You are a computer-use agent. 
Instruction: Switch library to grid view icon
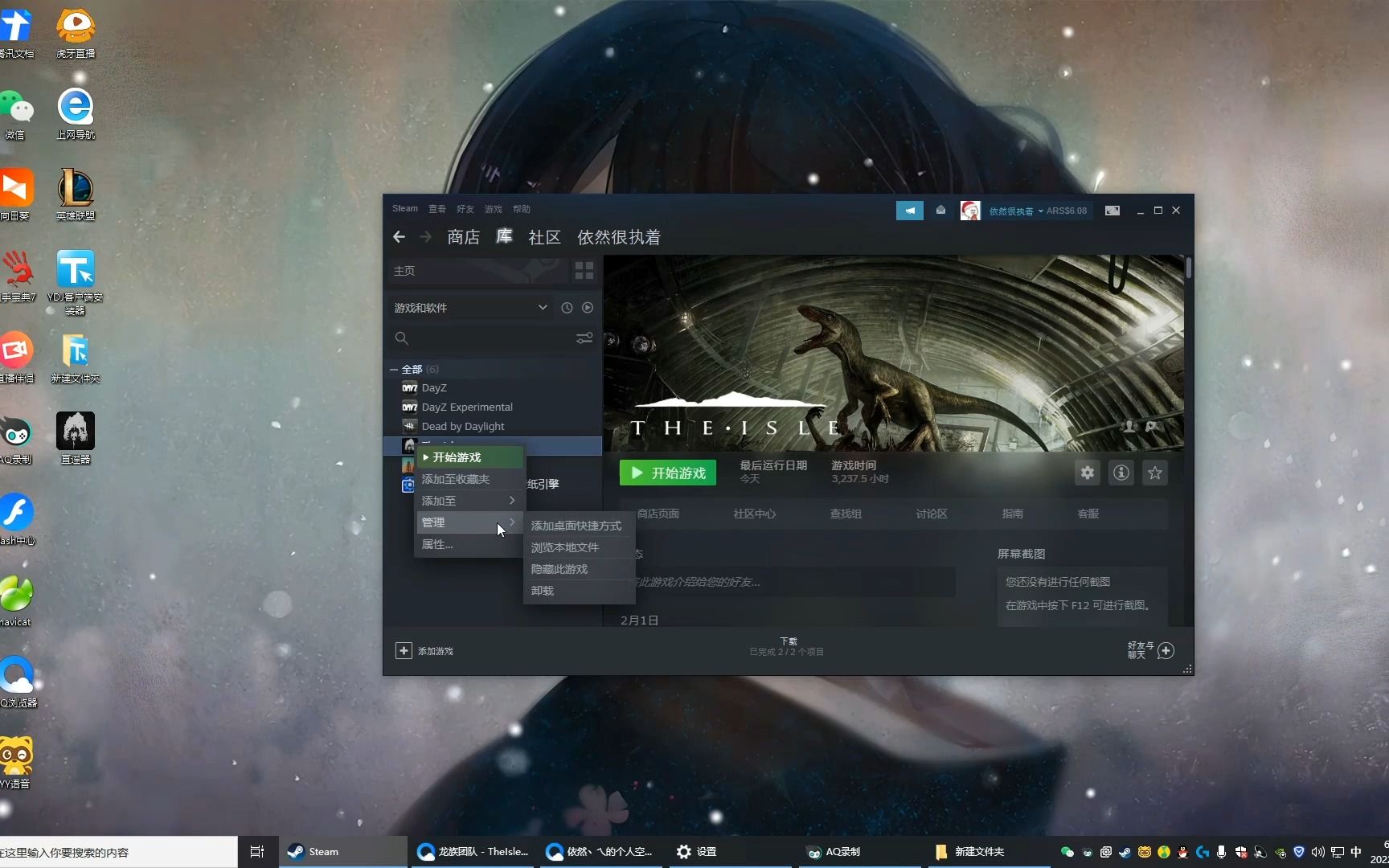(584, 271)
